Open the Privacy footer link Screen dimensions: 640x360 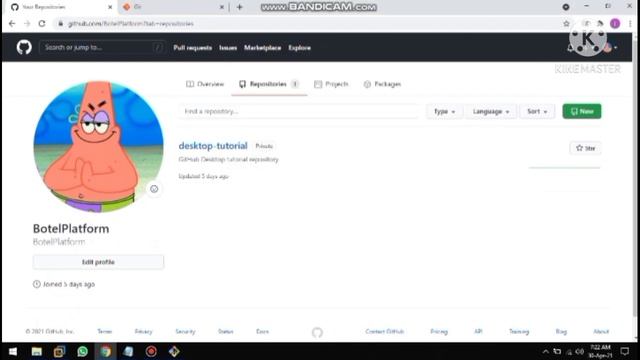click(143, 331)
